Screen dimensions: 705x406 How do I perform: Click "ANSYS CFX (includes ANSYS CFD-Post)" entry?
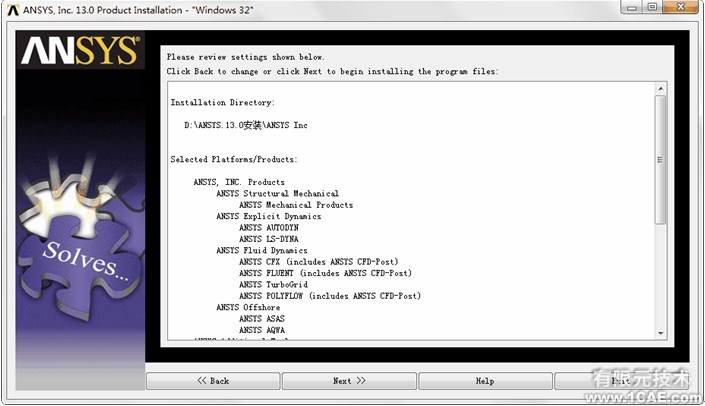pos(318,262)
